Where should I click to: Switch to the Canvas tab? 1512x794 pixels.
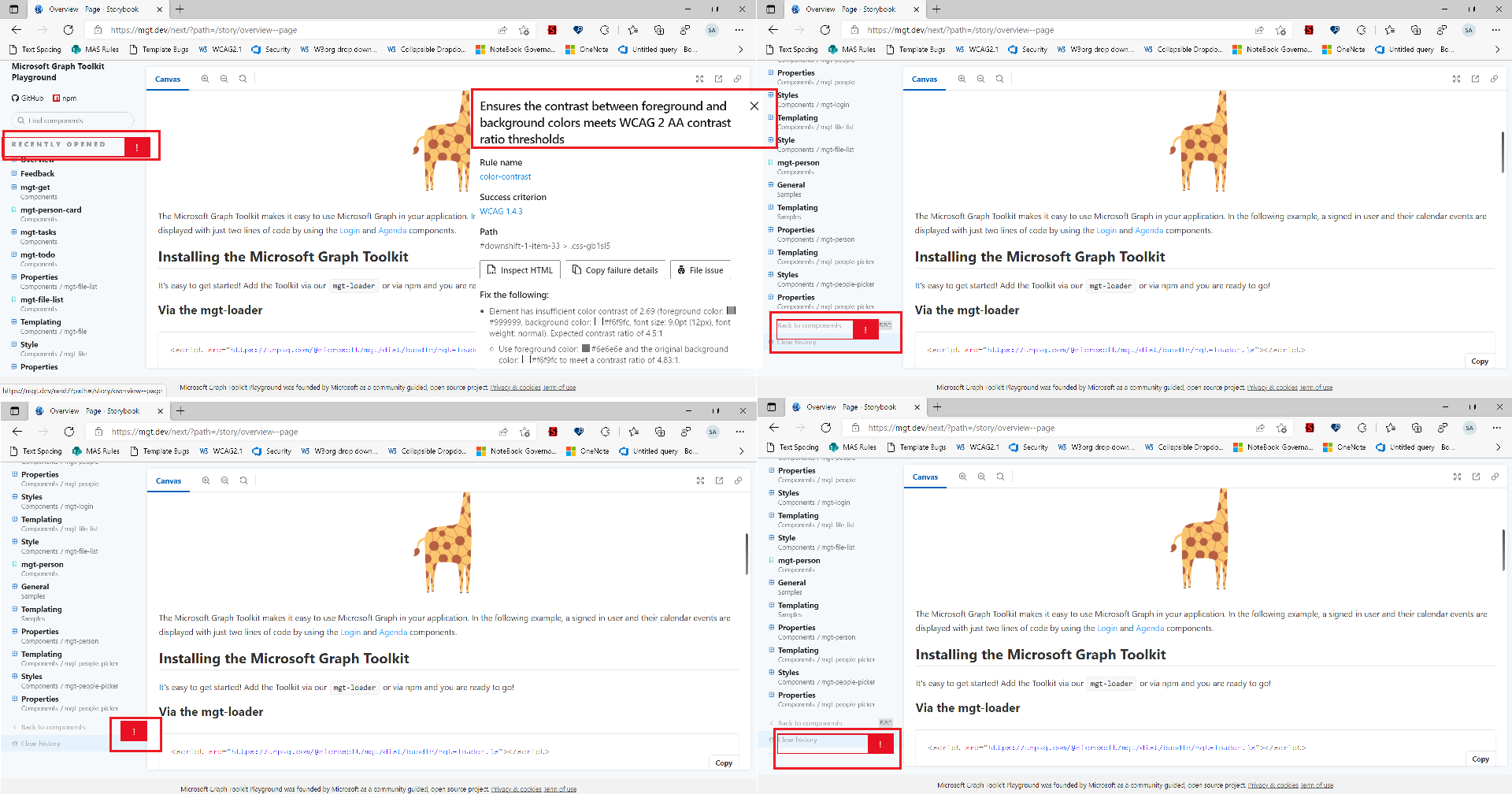coord(168,79)
